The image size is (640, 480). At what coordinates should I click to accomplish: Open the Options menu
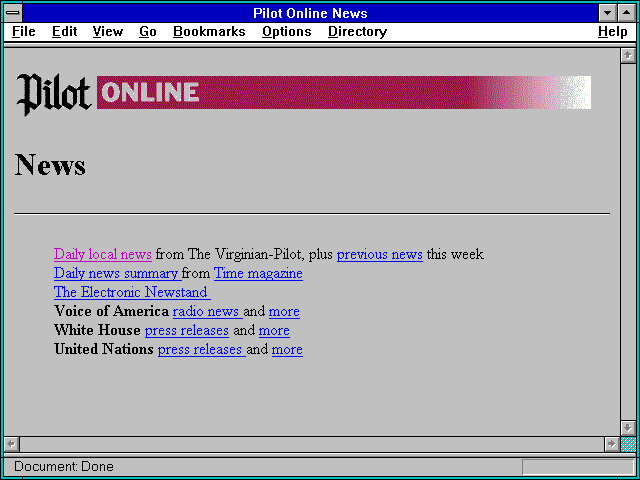click(x=287, y=32)
